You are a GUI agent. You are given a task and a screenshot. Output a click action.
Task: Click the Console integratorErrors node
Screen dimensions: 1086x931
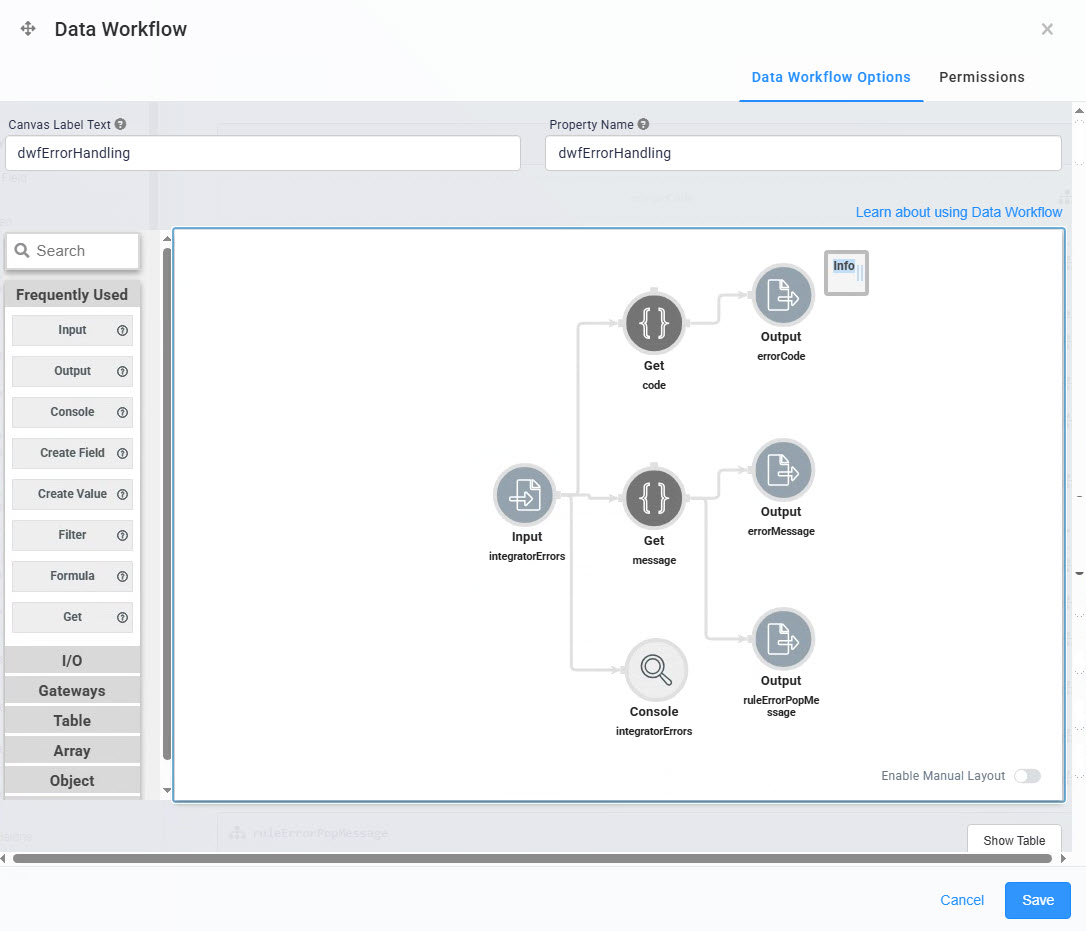click(655, 668)
